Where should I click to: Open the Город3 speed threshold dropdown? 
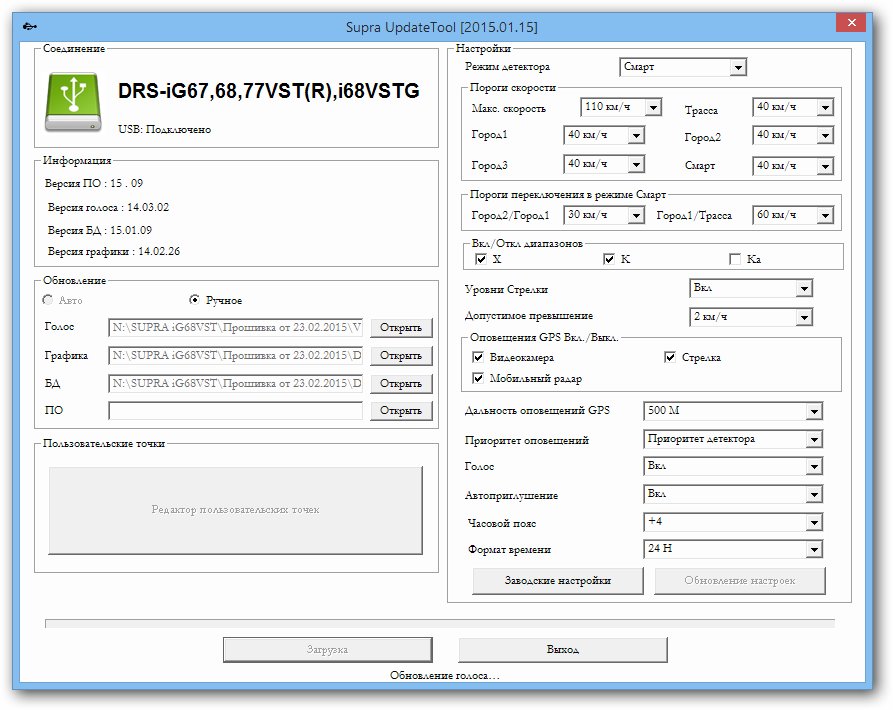tap(604, 164)
